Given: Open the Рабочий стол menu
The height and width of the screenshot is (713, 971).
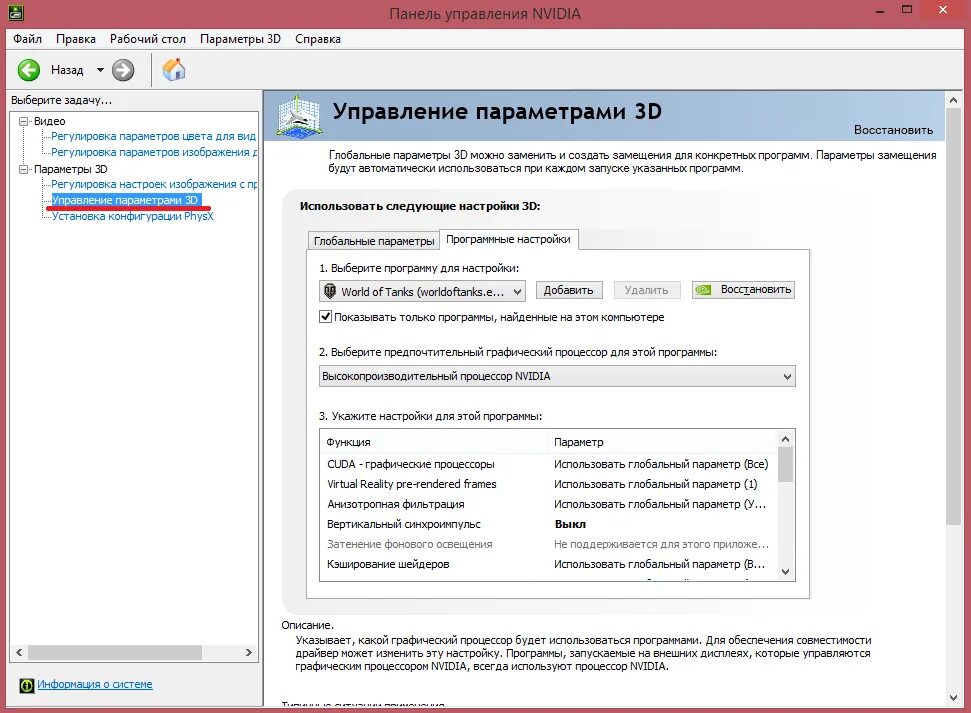Looking at the screenshot, I should pyautogui.click(x=147, y=39).
